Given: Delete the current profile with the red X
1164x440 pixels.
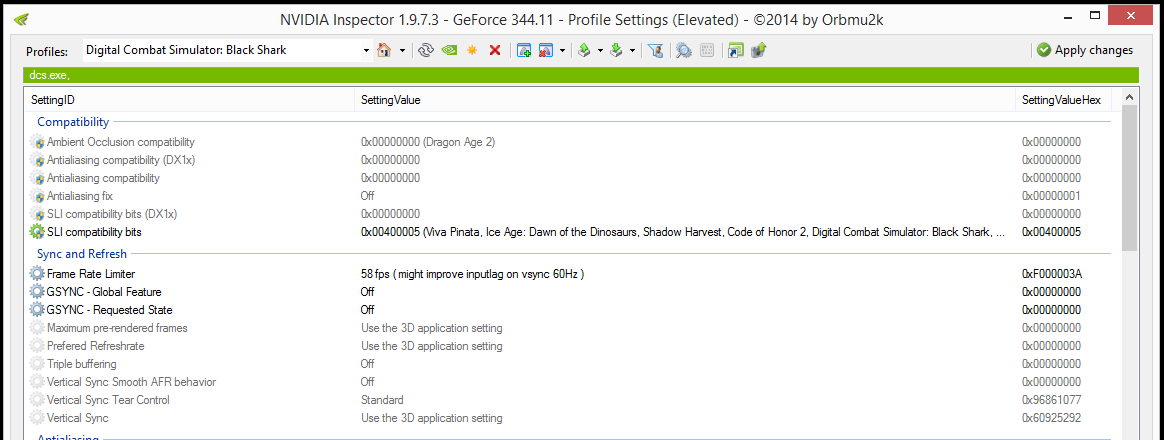Looking at the screenshot, I should [495, 50].
